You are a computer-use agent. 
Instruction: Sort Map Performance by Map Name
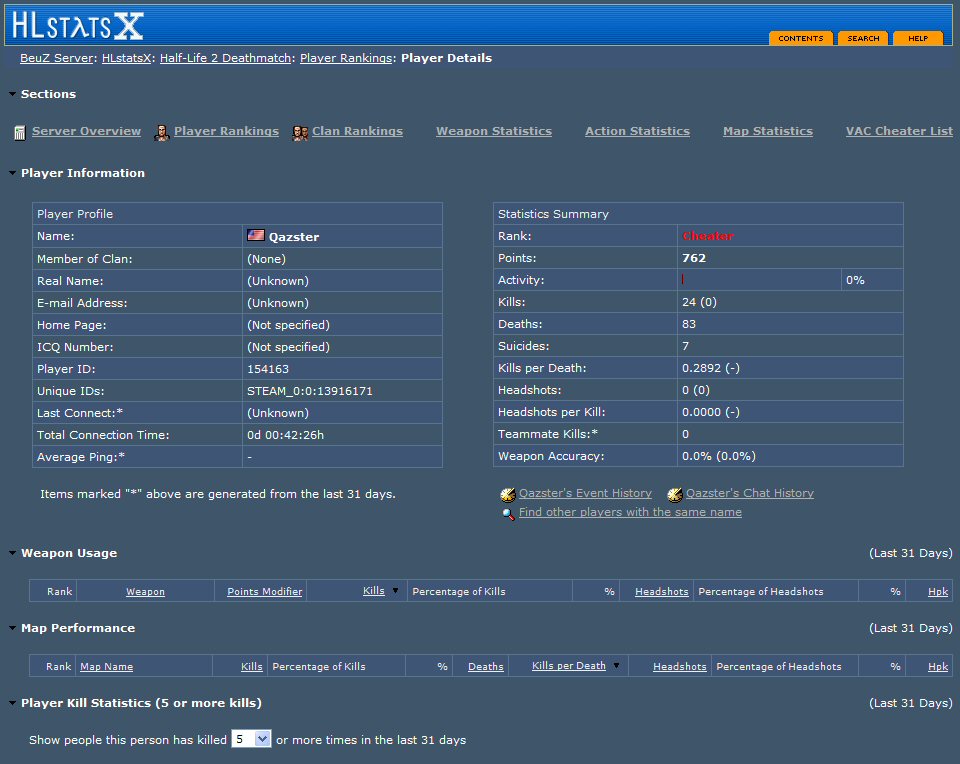point(107,666)
